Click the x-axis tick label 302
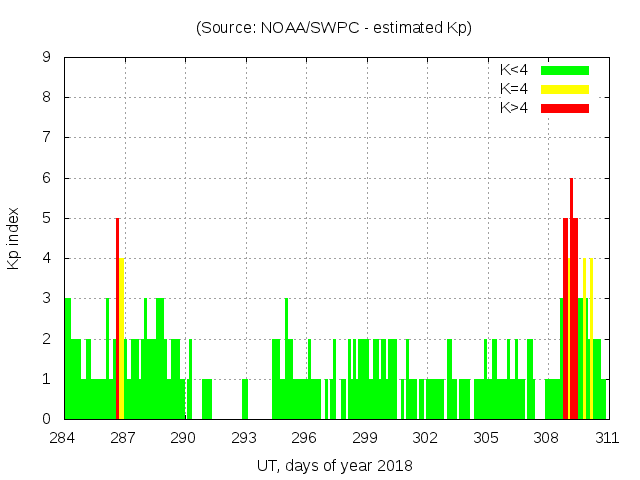Image resolution: width=640 pixels, height=480 pixels. (425, 438)
